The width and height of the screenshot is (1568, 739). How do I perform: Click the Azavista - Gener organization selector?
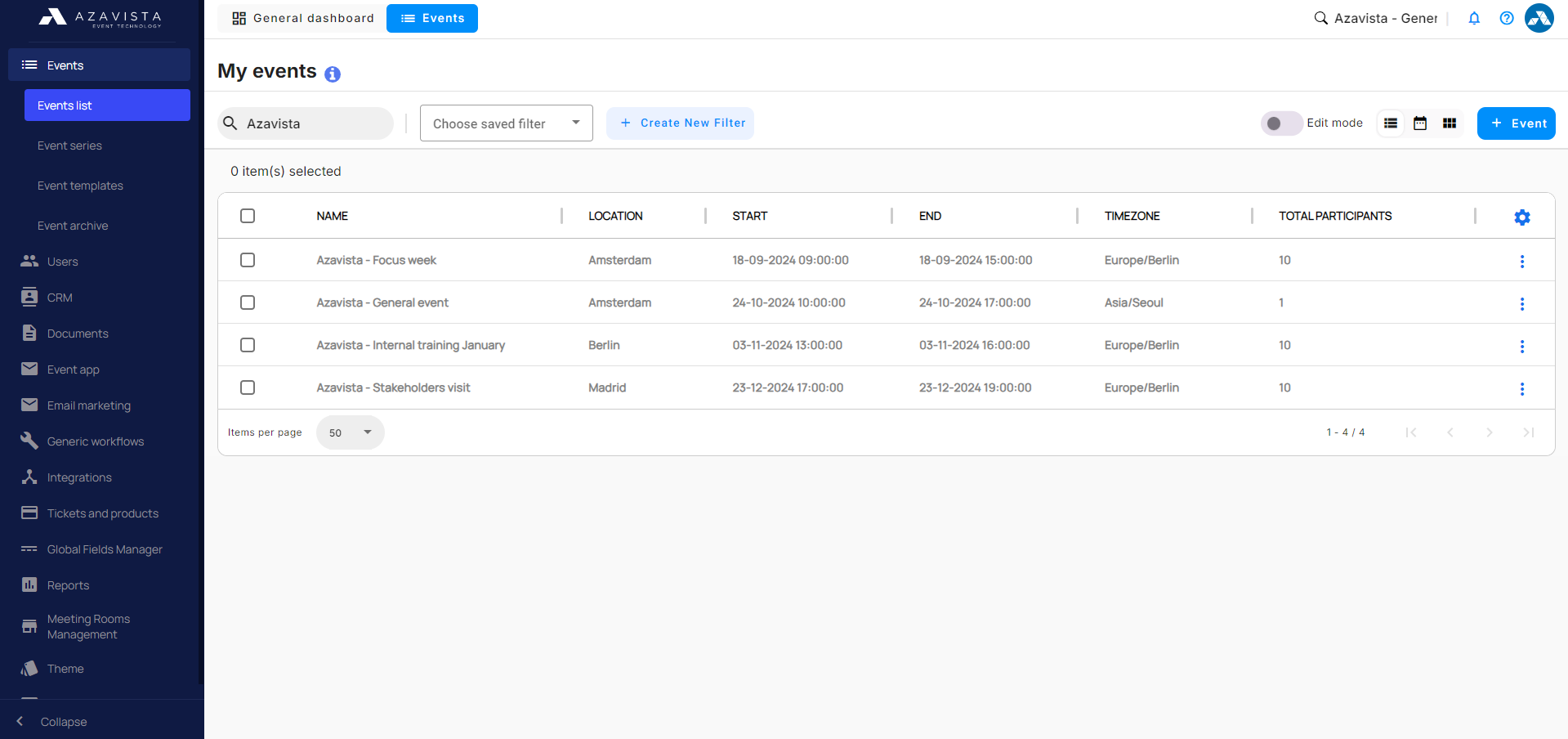[1386, 18]
